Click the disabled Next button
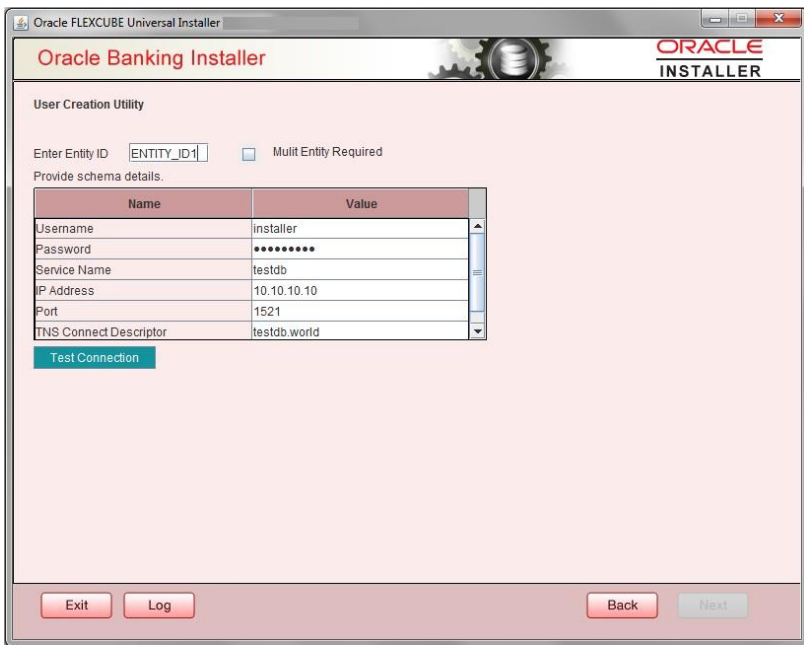The image size is (804, 648). [x=713, y=605]
